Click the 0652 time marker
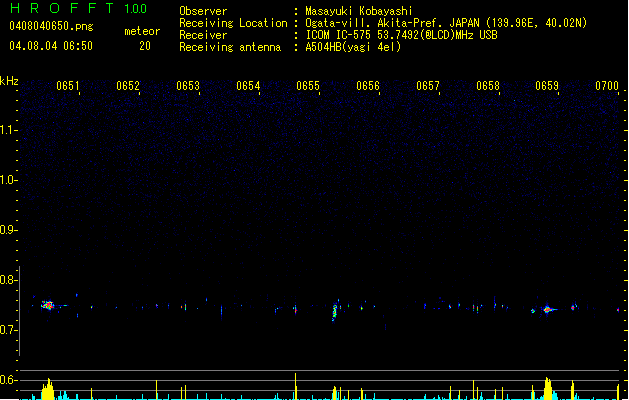This screenshot has width=629, height=400. pos(128,86)
